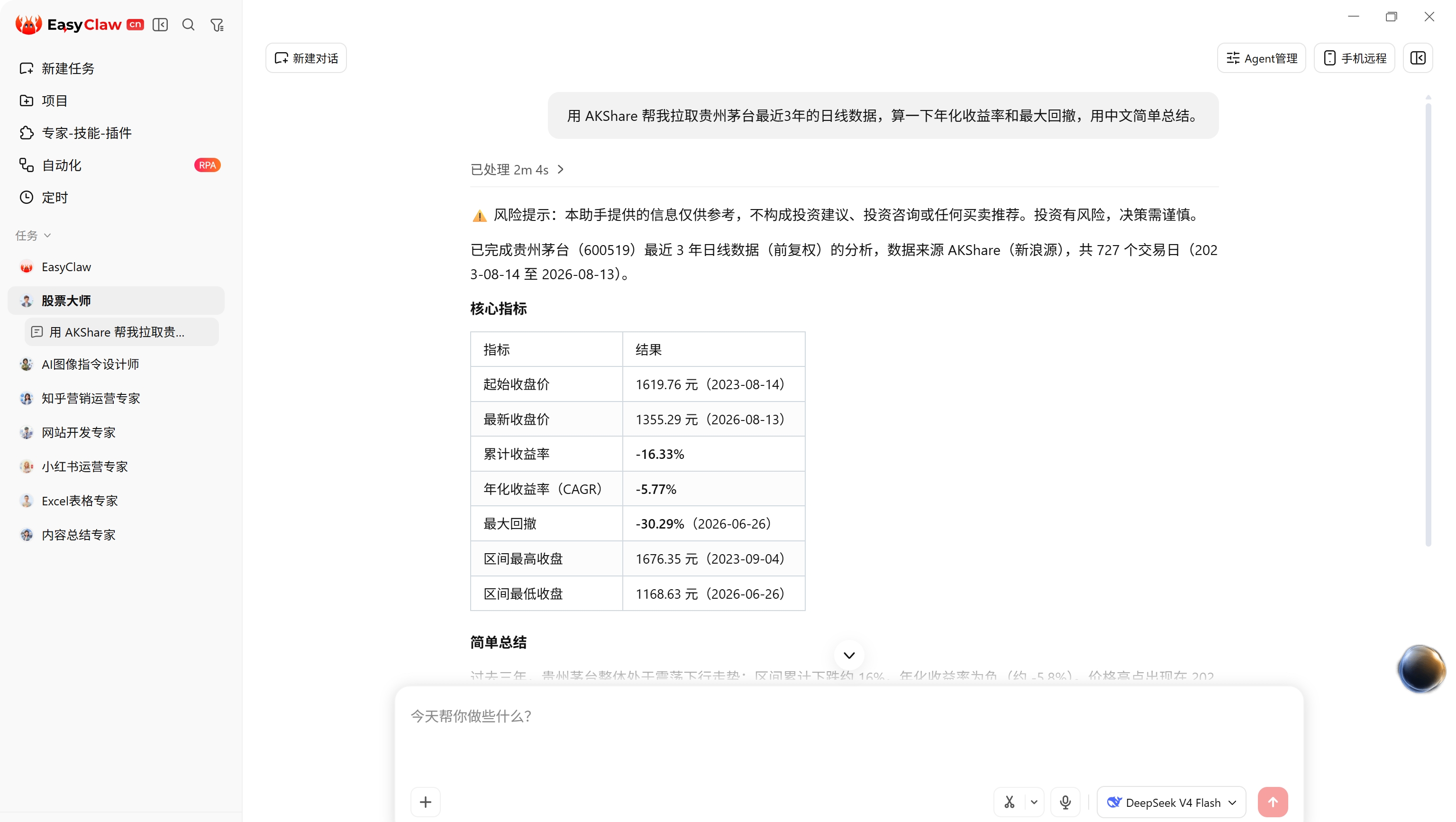Click the scissors screenshot tool icon

click(1010, 802)
